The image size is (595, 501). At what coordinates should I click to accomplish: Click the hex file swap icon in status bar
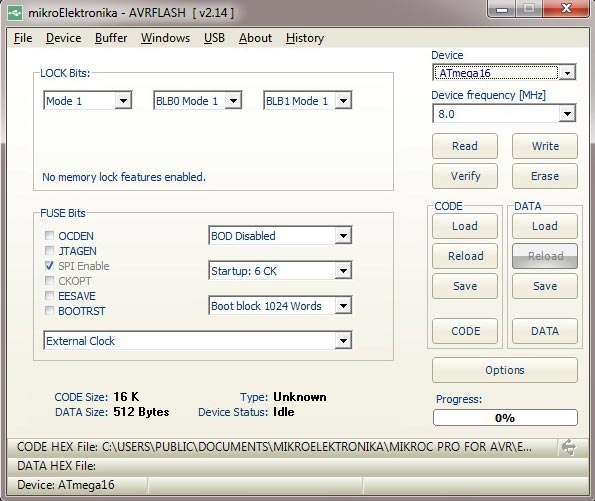pyautogui.click(x=569, y=447)
